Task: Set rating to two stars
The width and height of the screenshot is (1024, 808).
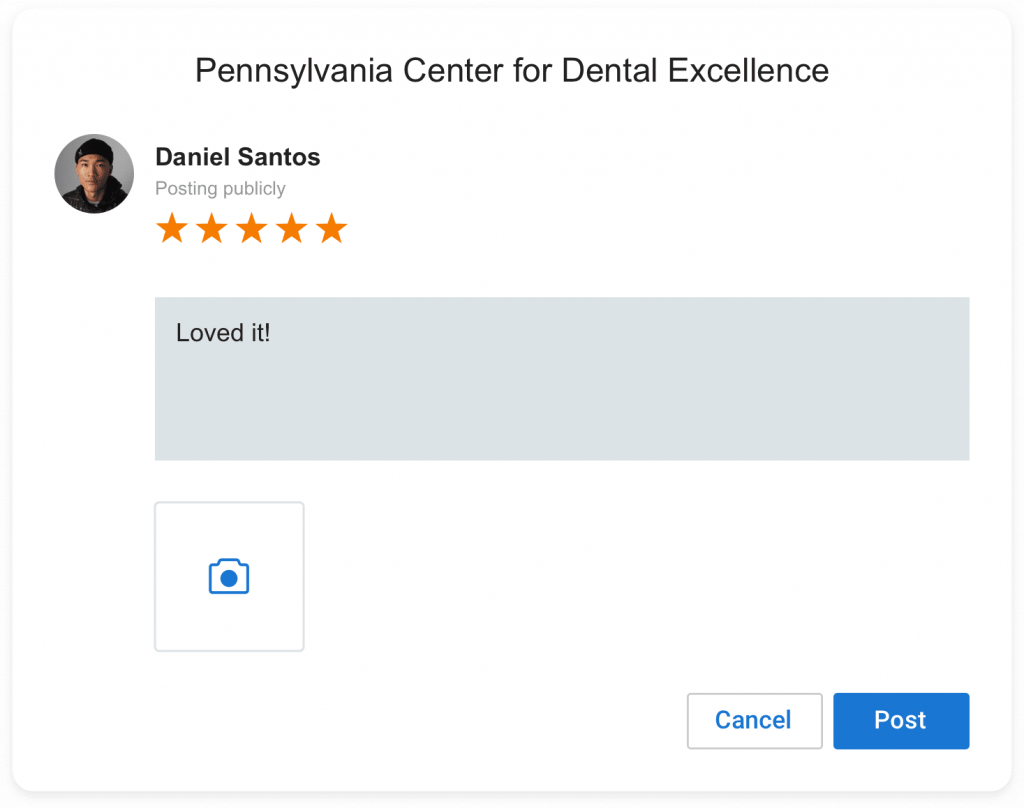Action: [211, 229]
